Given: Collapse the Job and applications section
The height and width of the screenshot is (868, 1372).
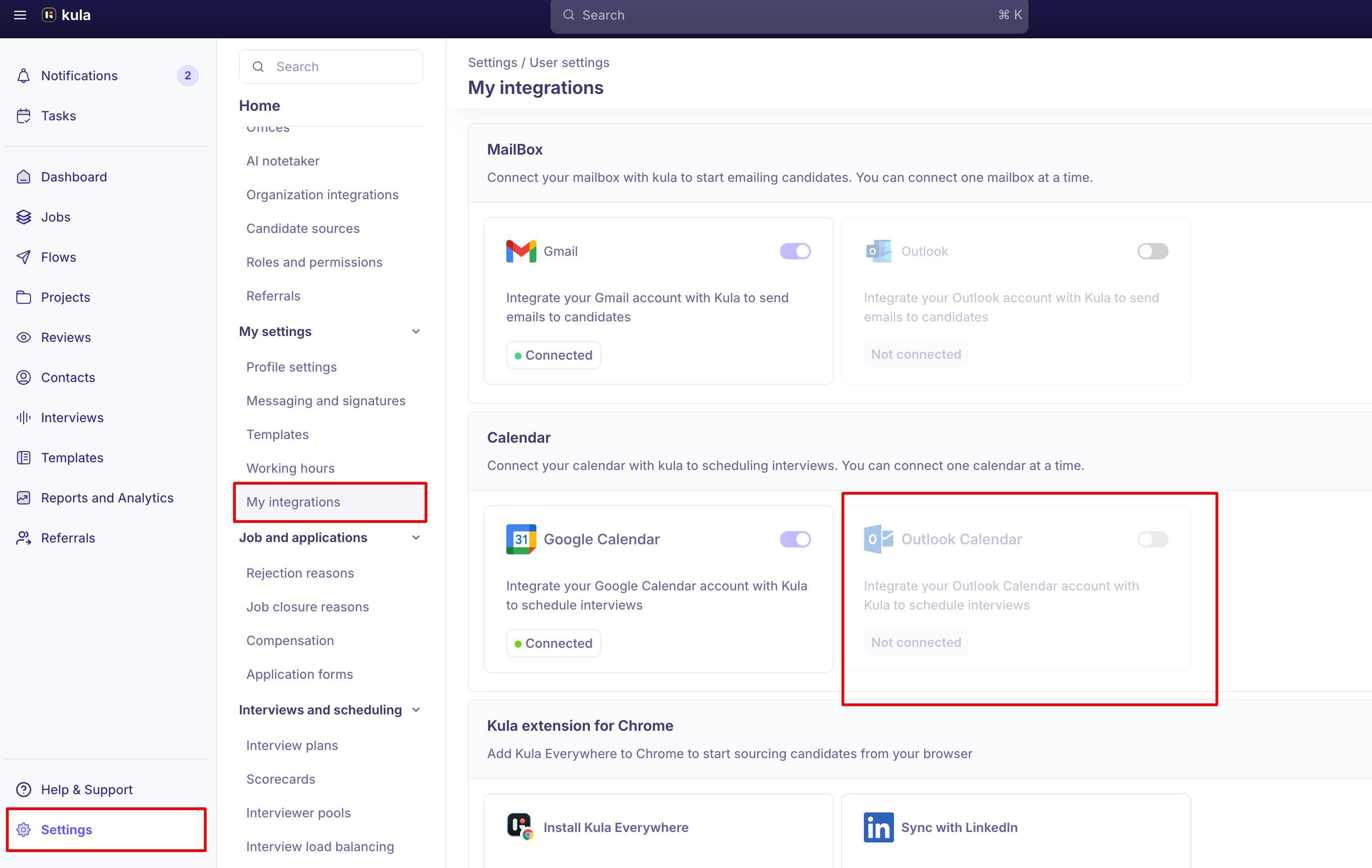Looking at the screenshot, I should (x=416, y=537).
